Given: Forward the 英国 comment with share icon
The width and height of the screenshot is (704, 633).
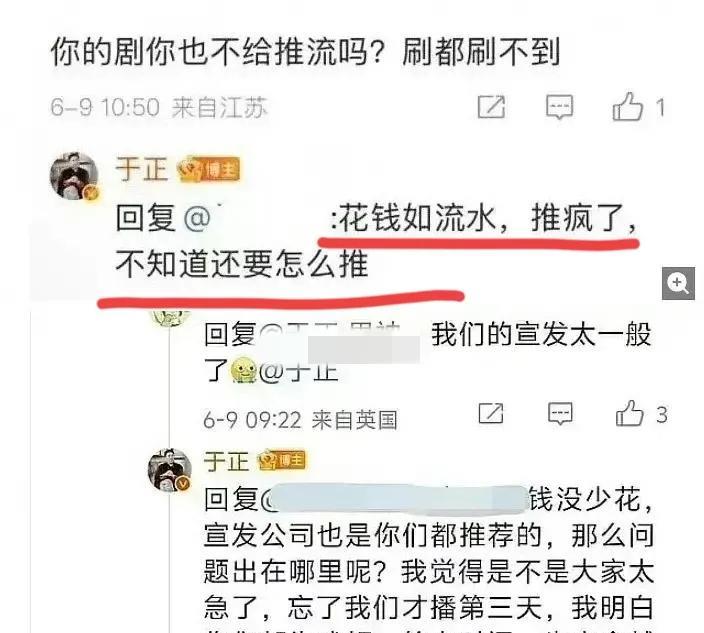Looking at the screenshot, I should [491, 413].
